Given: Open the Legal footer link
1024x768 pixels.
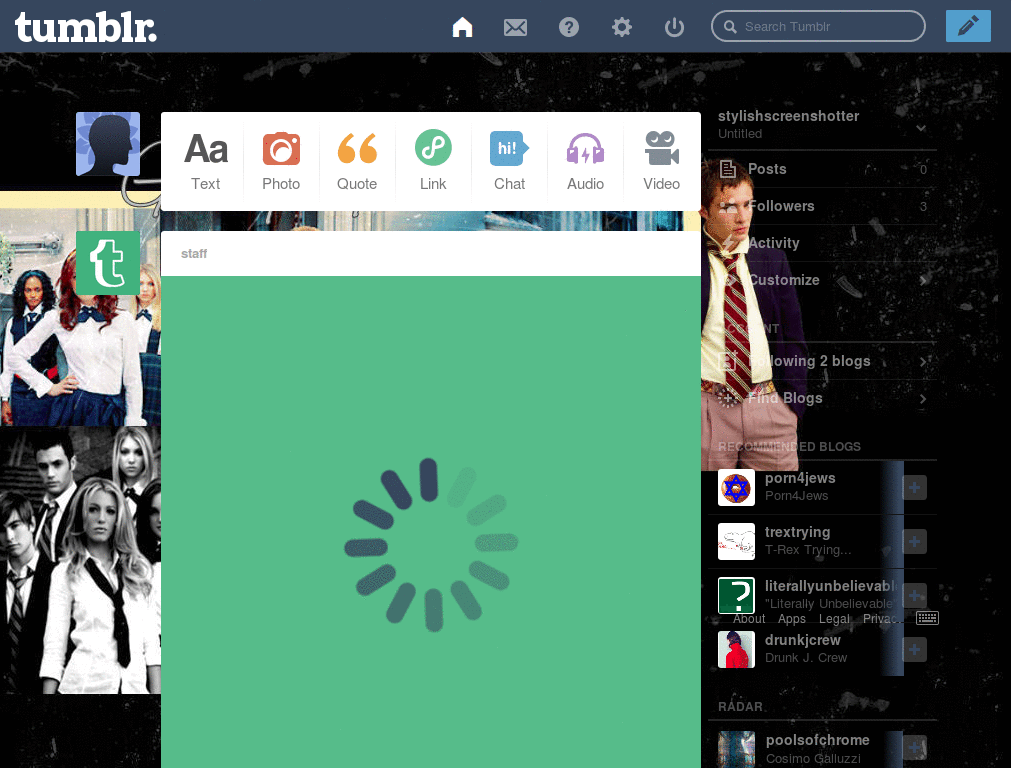Looking at the screenshot, I should click(x=835, y=619).
